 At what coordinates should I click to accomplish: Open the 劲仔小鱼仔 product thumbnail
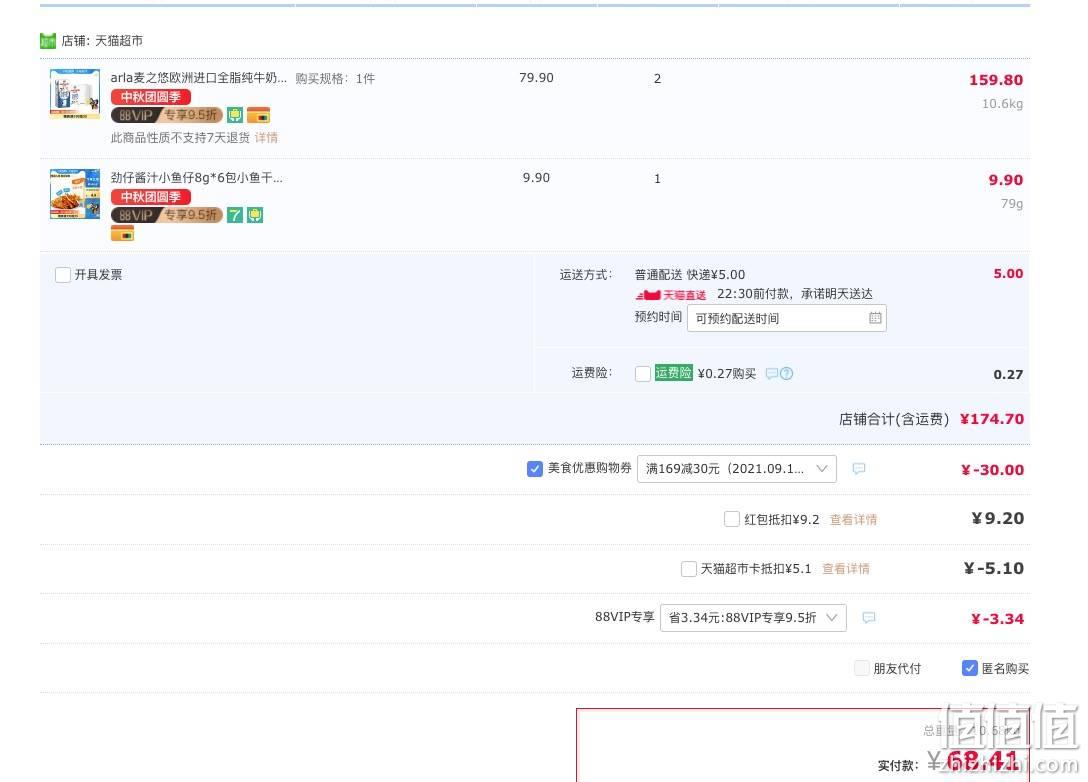click(75, 194)
